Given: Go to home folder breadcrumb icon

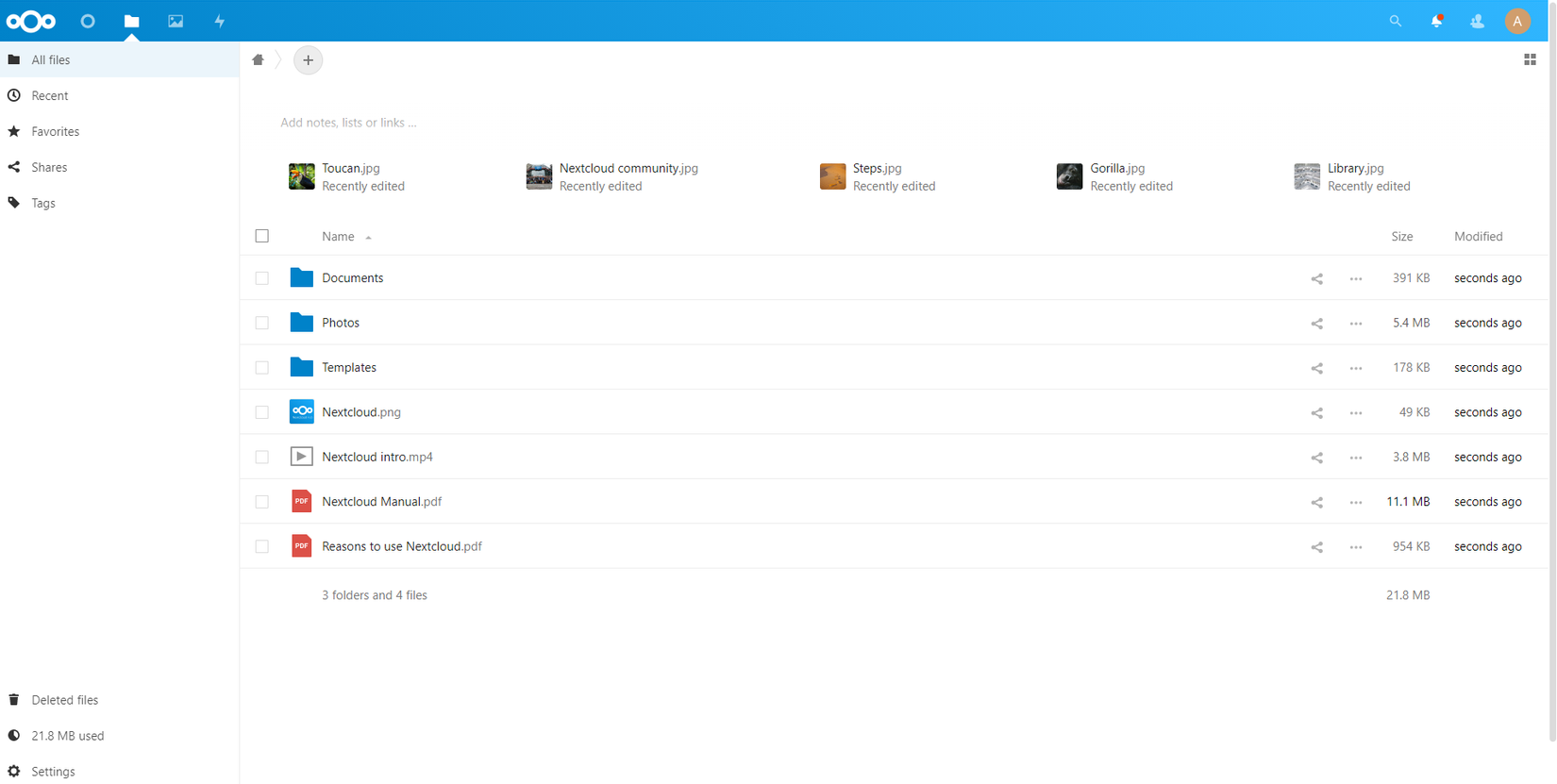Looking at the screenshot, I should [258, 59].
